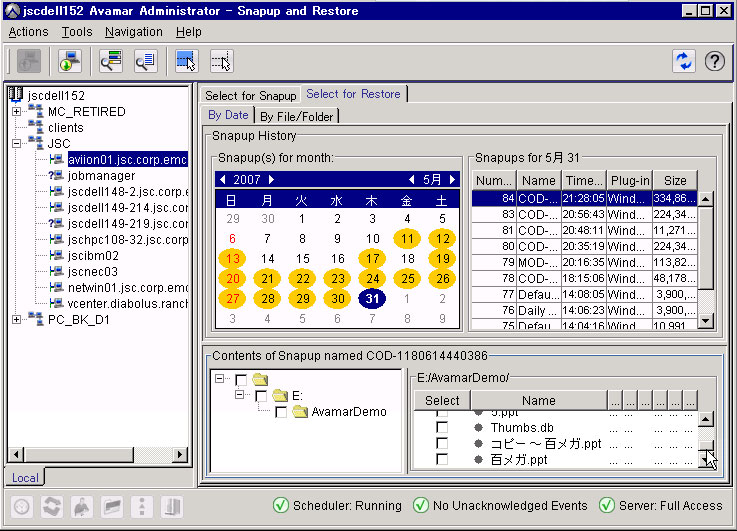
Task: Sort by the Size column header
Action: tap(675, 180)
